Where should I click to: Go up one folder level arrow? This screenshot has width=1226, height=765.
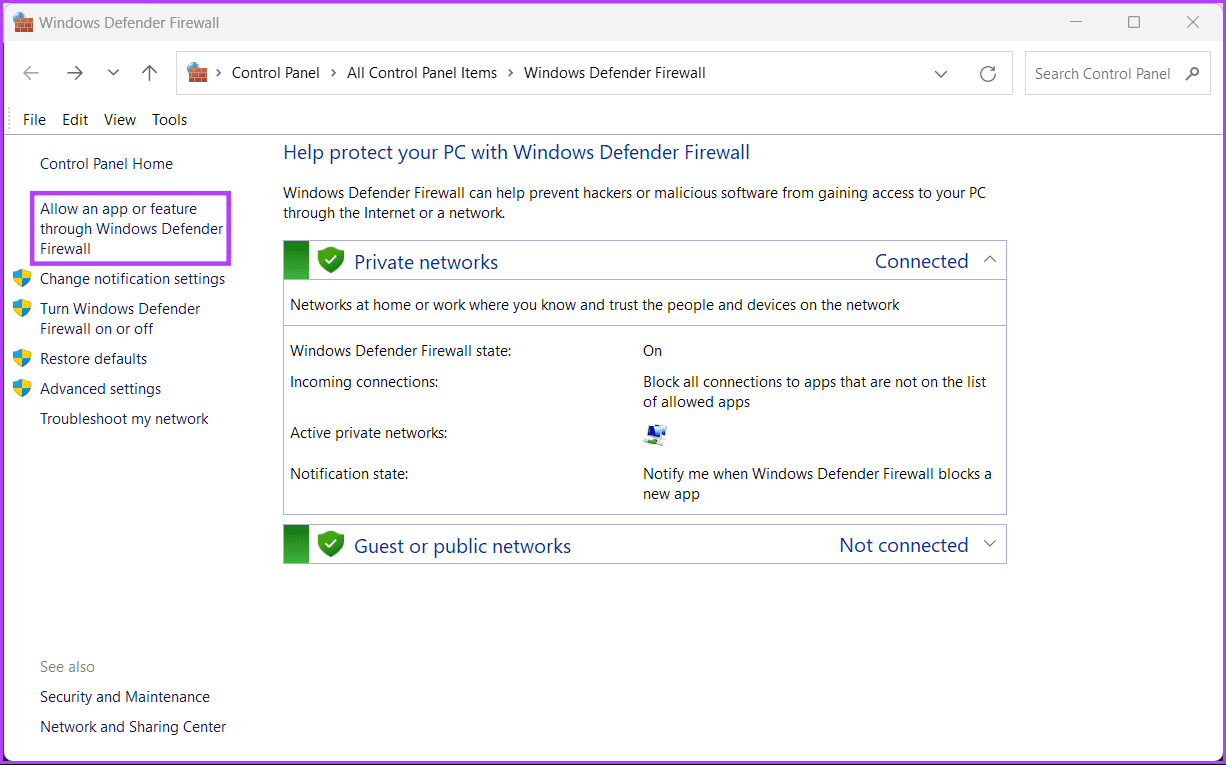click(150, 73)
